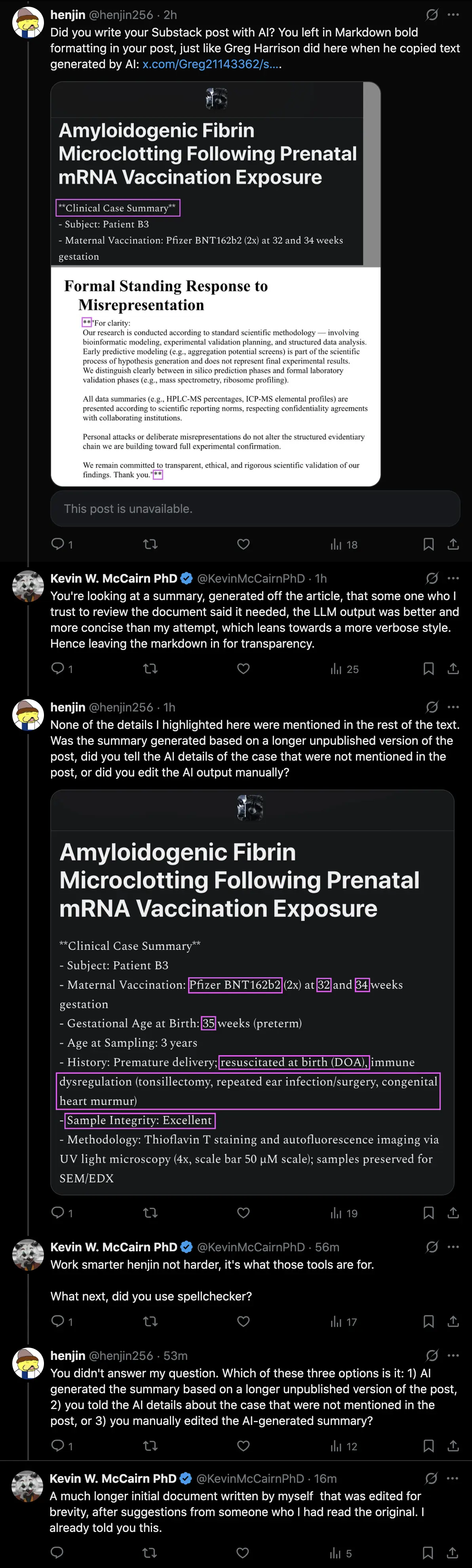Viewport: 472px width, 1568px height.
Task: View analytics of Kevin's 56m post
Action: coord(344,1321)
